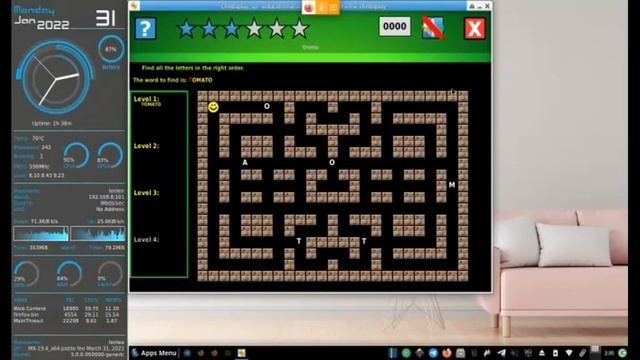Click the Level 3 label in the side panel

click(147, 193)
